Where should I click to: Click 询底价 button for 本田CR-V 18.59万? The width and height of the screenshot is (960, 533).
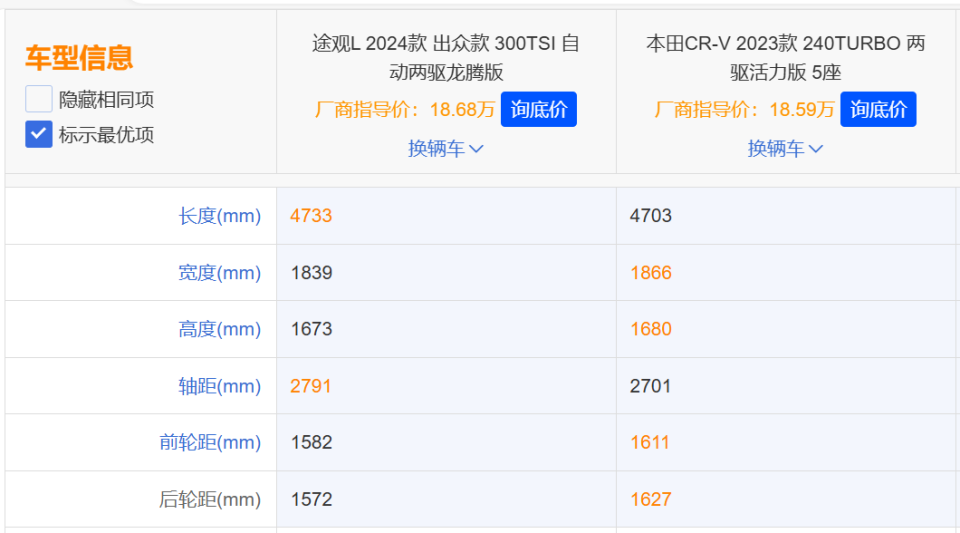click(878, 110)
